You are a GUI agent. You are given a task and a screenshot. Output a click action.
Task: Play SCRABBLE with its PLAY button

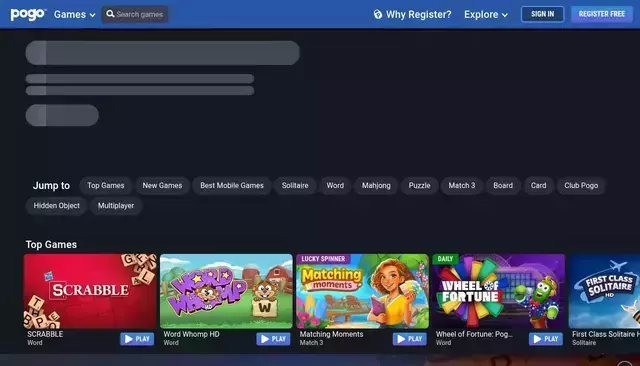[x=137, y=339]
